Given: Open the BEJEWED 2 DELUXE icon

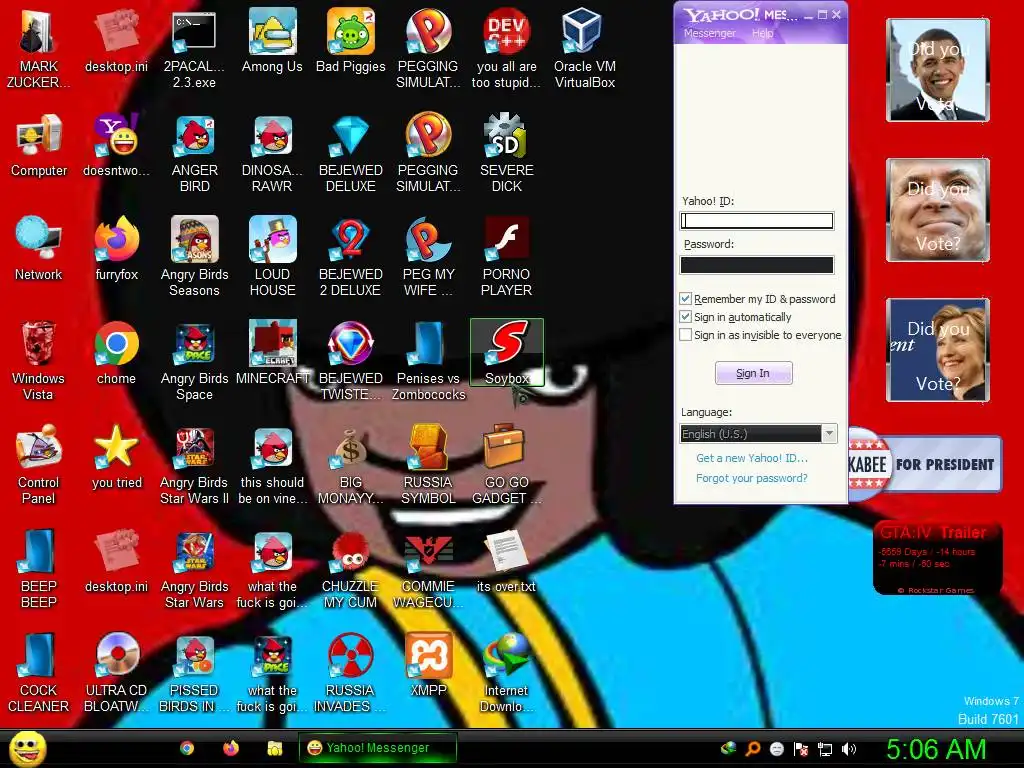Looking at the screenshot, I should tap(351, 256).
